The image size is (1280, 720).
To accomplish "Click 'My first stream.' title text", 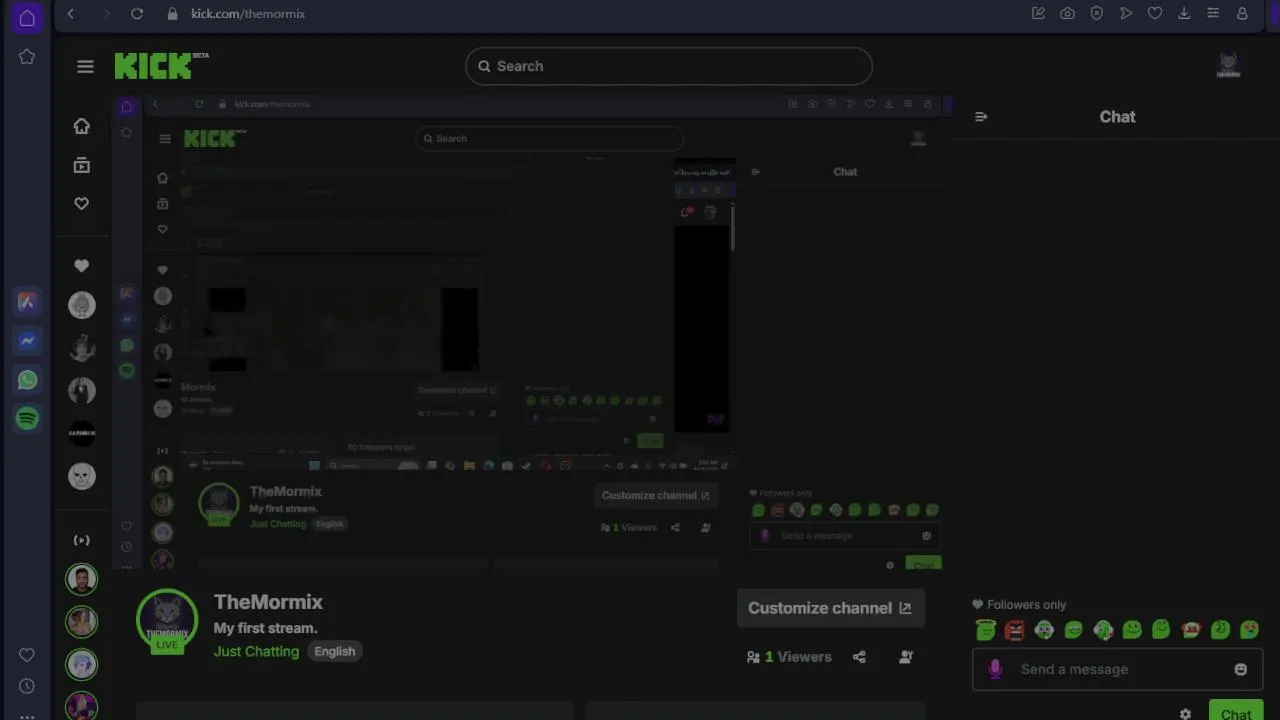I will pos(265,628).
